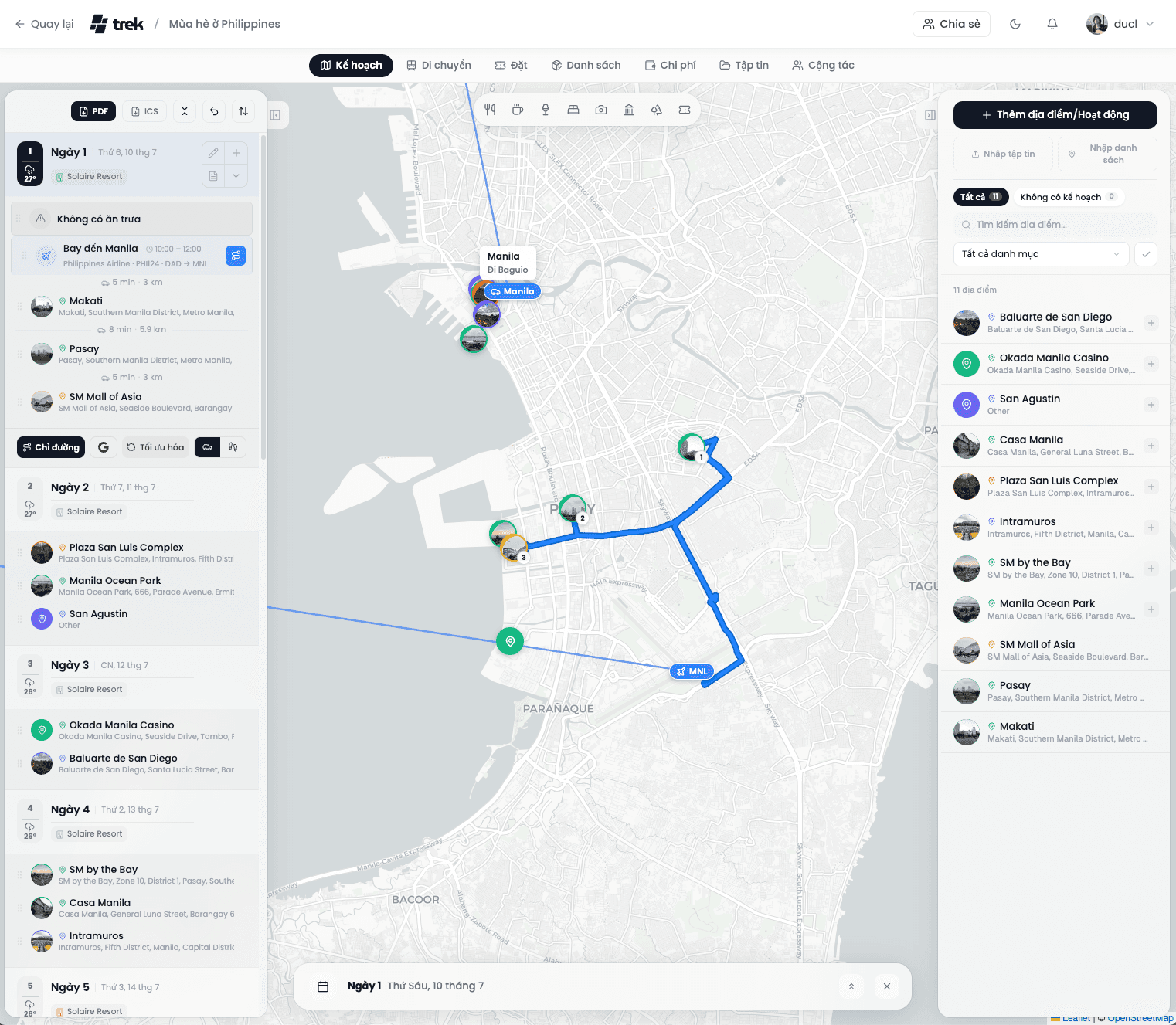
Task: Expand Ngày 1 chevron dropdown
Action: click(236, 176)
